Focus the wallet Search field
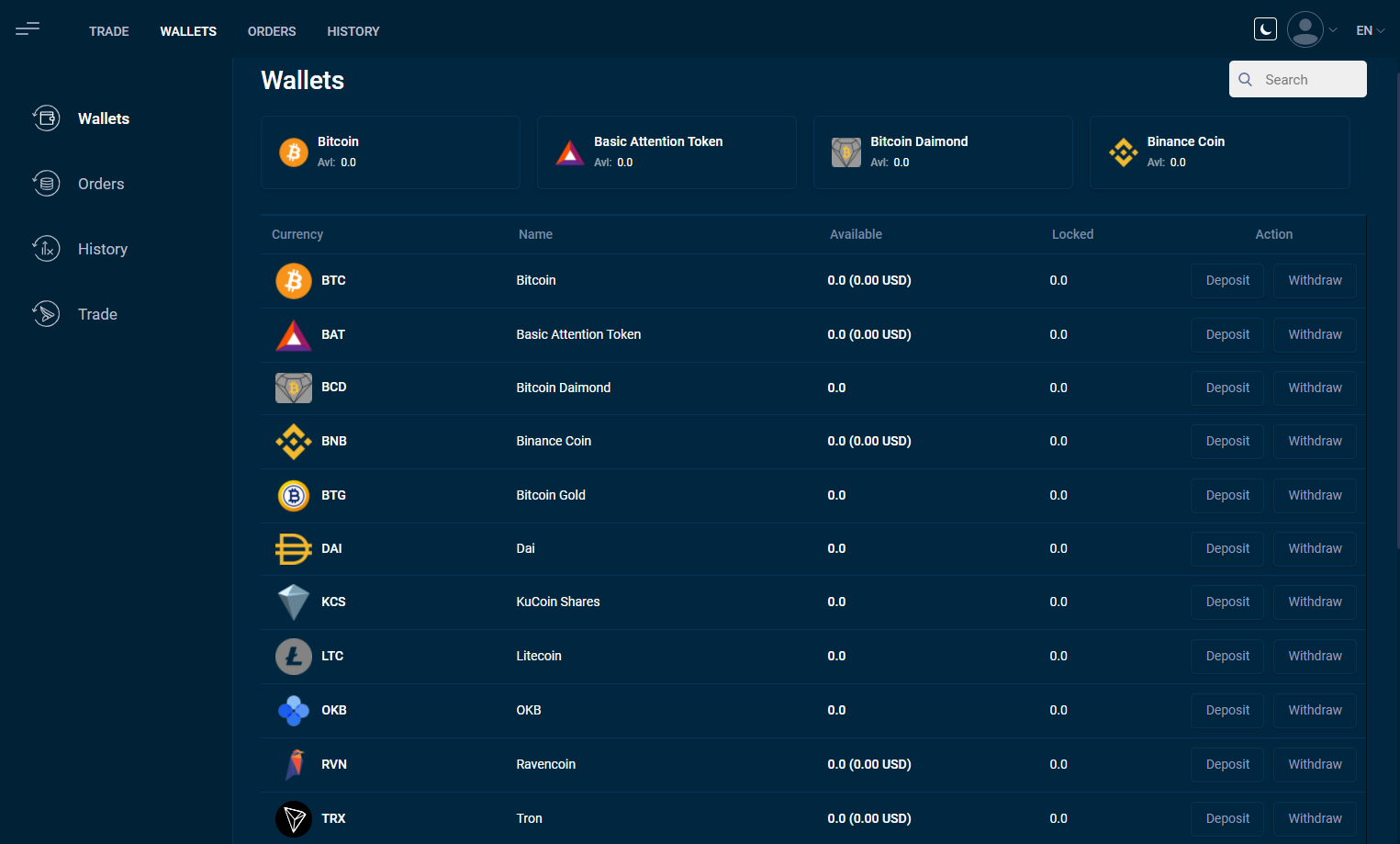This screenshot has width=1400, height=844. click(1298, 79)
